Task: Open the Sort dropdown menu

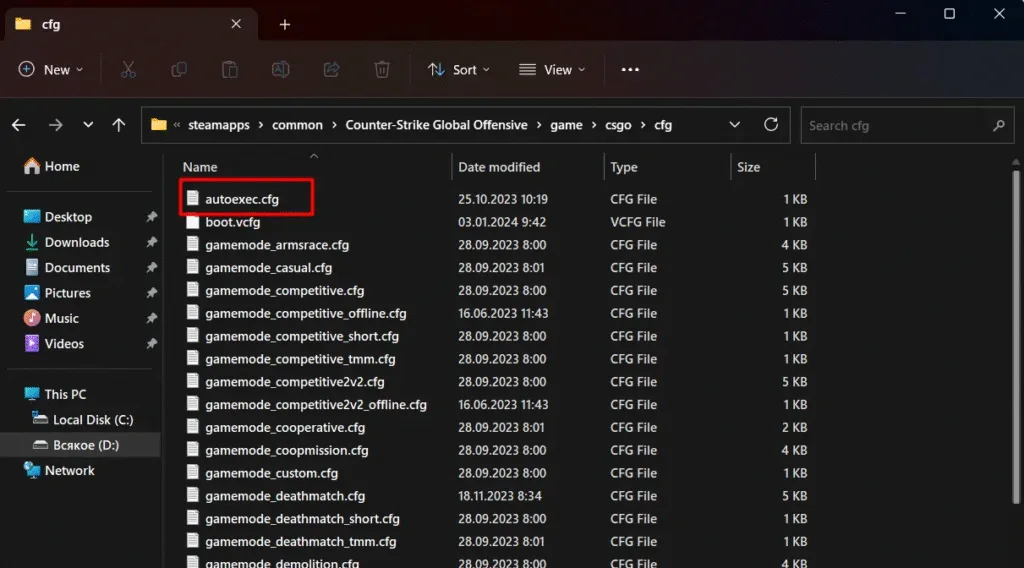Action: tap(458, 69)
